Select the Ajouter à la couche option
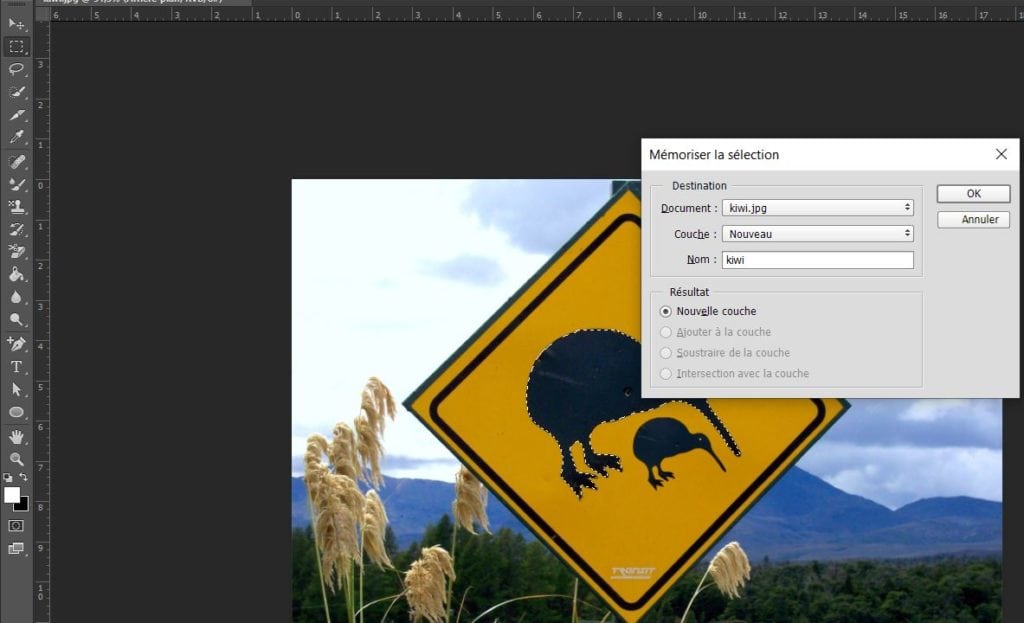The height and width of the screenshot is (623, 1024). (x=715, y=332)
